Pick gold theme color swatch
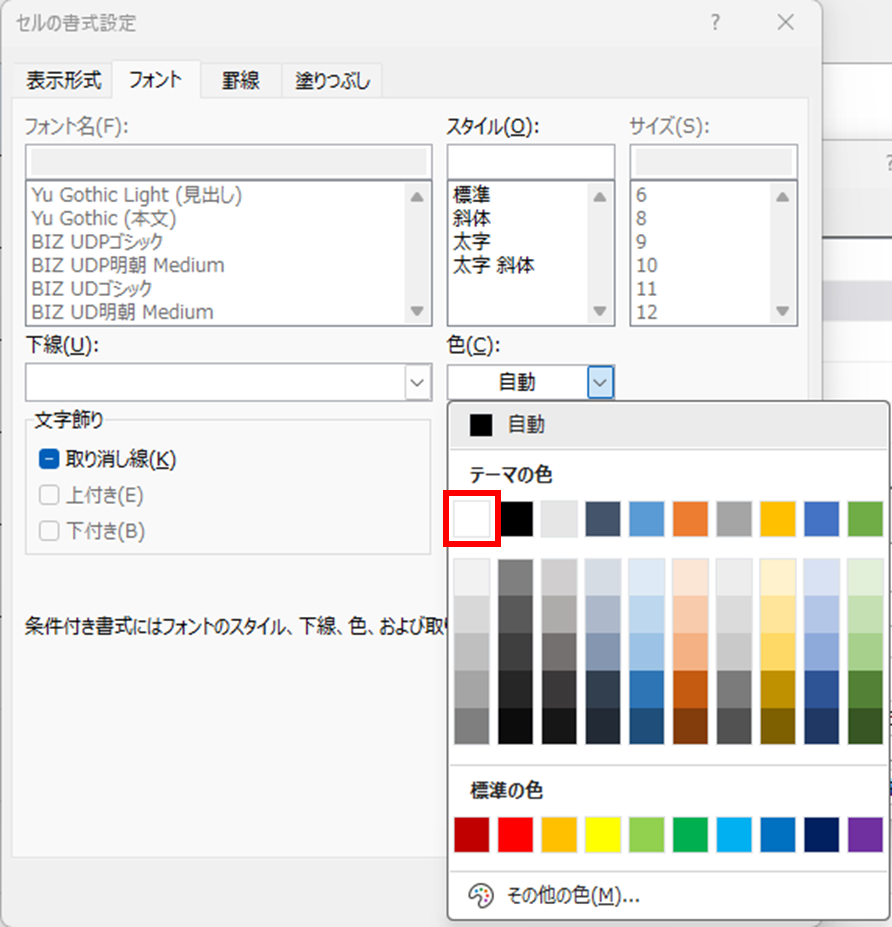The height and width of the screenshot is (927, 892). (777, 518)
